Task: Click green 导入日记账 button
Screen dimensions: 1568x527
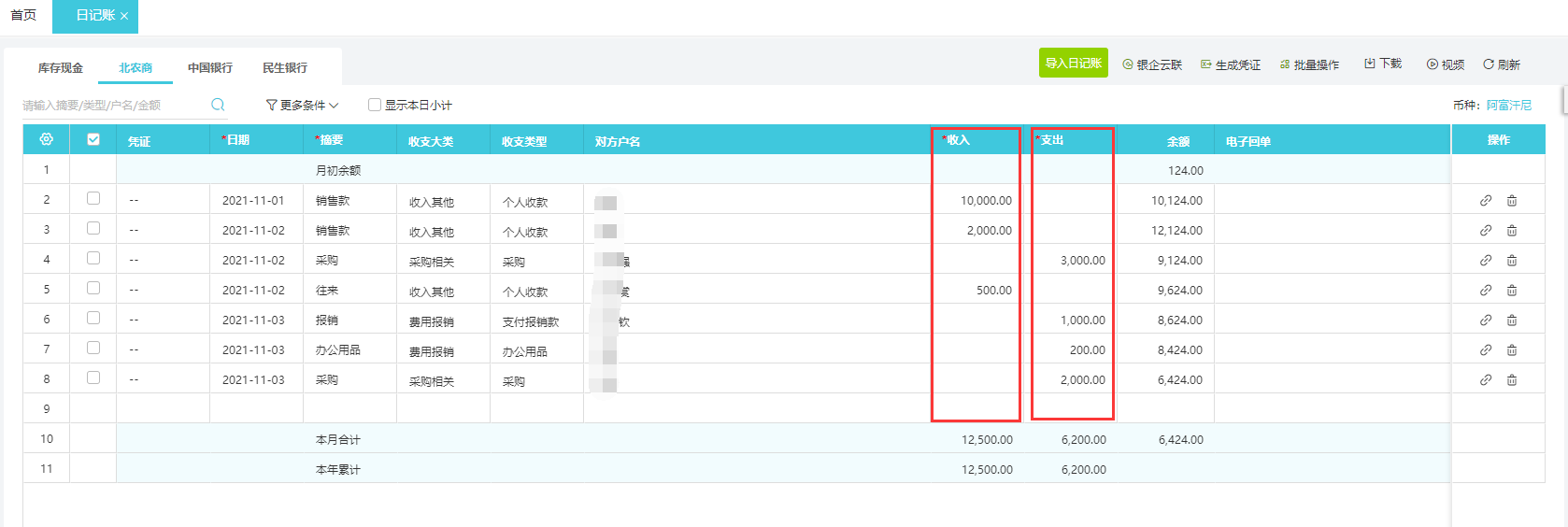Action: (x=1074, y=63)
